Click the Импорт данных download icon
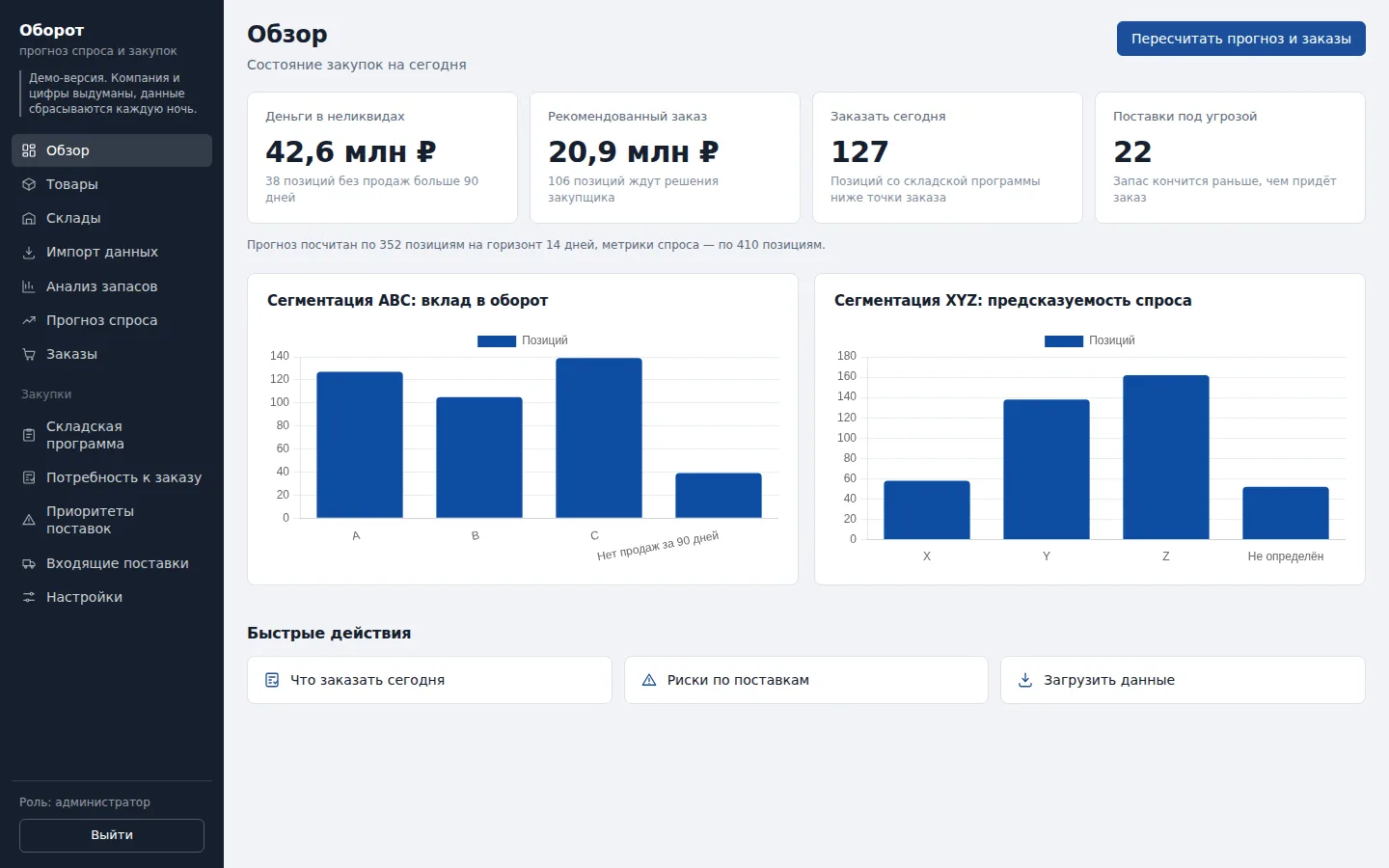Screen dimensions: 1389x868 29,252
